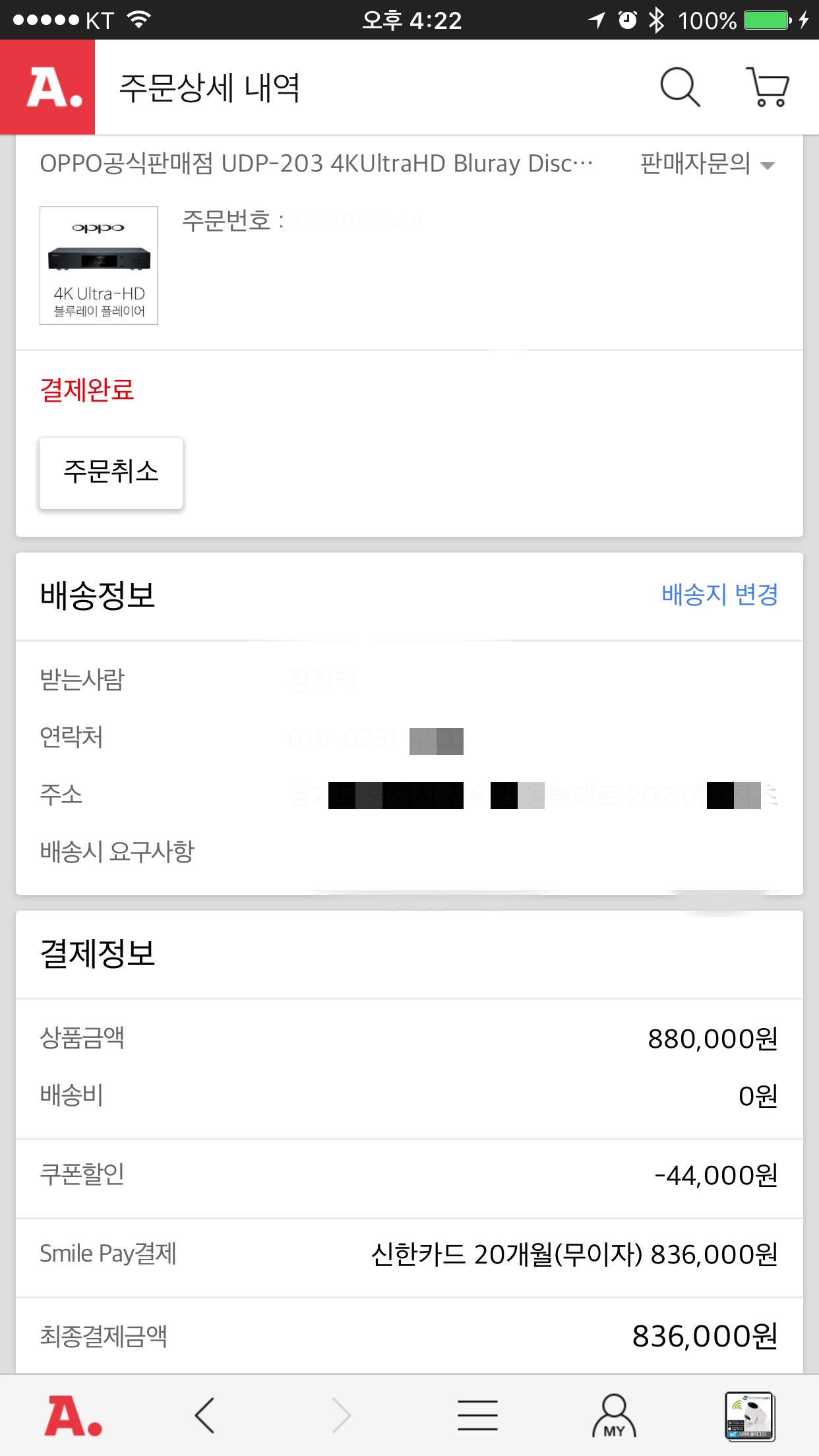Expand the 판매자문의 dropdown

pos(707,164)
